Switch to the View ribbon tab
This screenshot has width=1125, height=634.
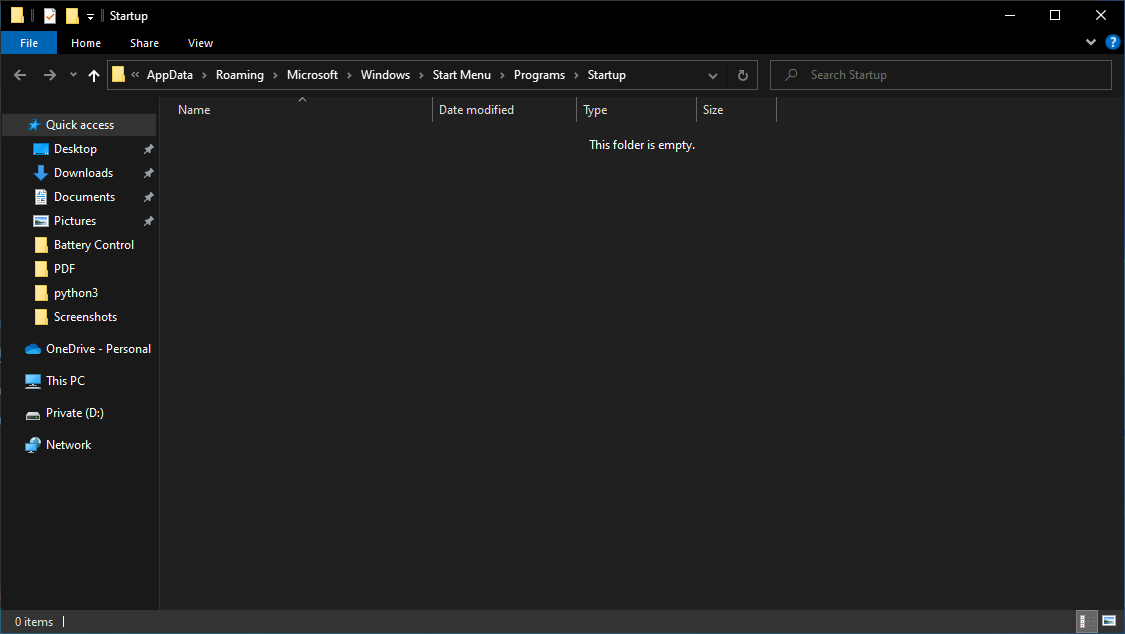(x=200, y=43)
